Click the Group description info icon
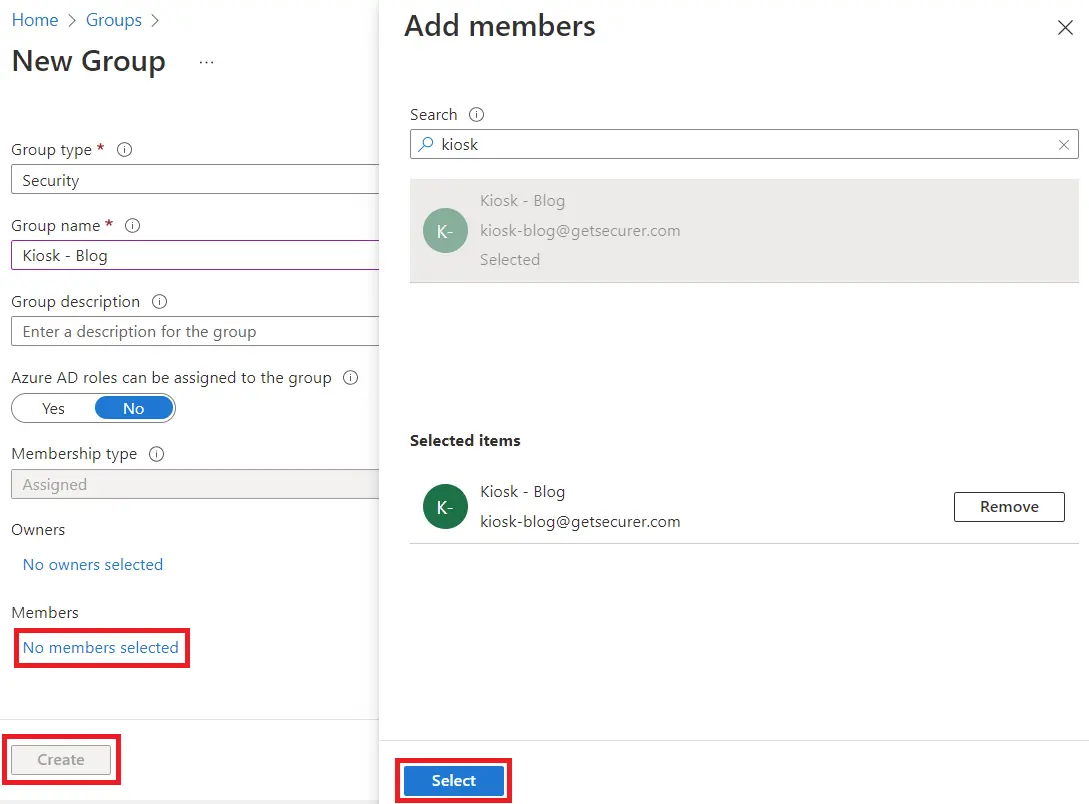 (159, 302)
